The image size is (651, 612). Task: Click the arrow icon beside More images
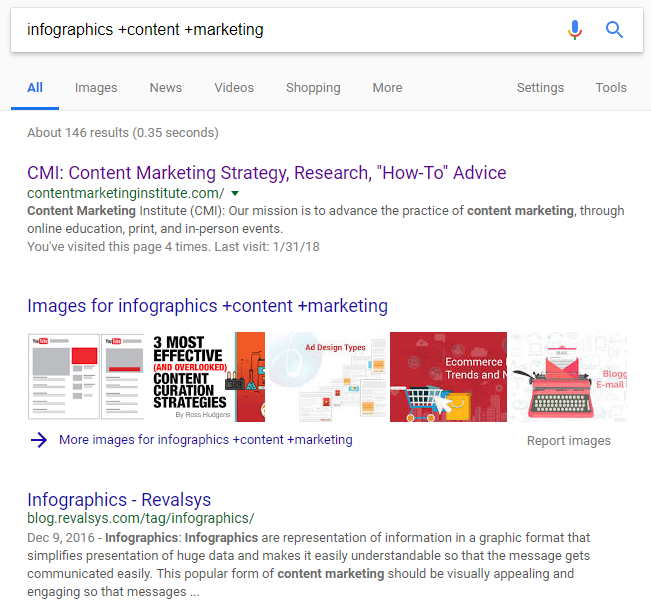pos(39,440)
